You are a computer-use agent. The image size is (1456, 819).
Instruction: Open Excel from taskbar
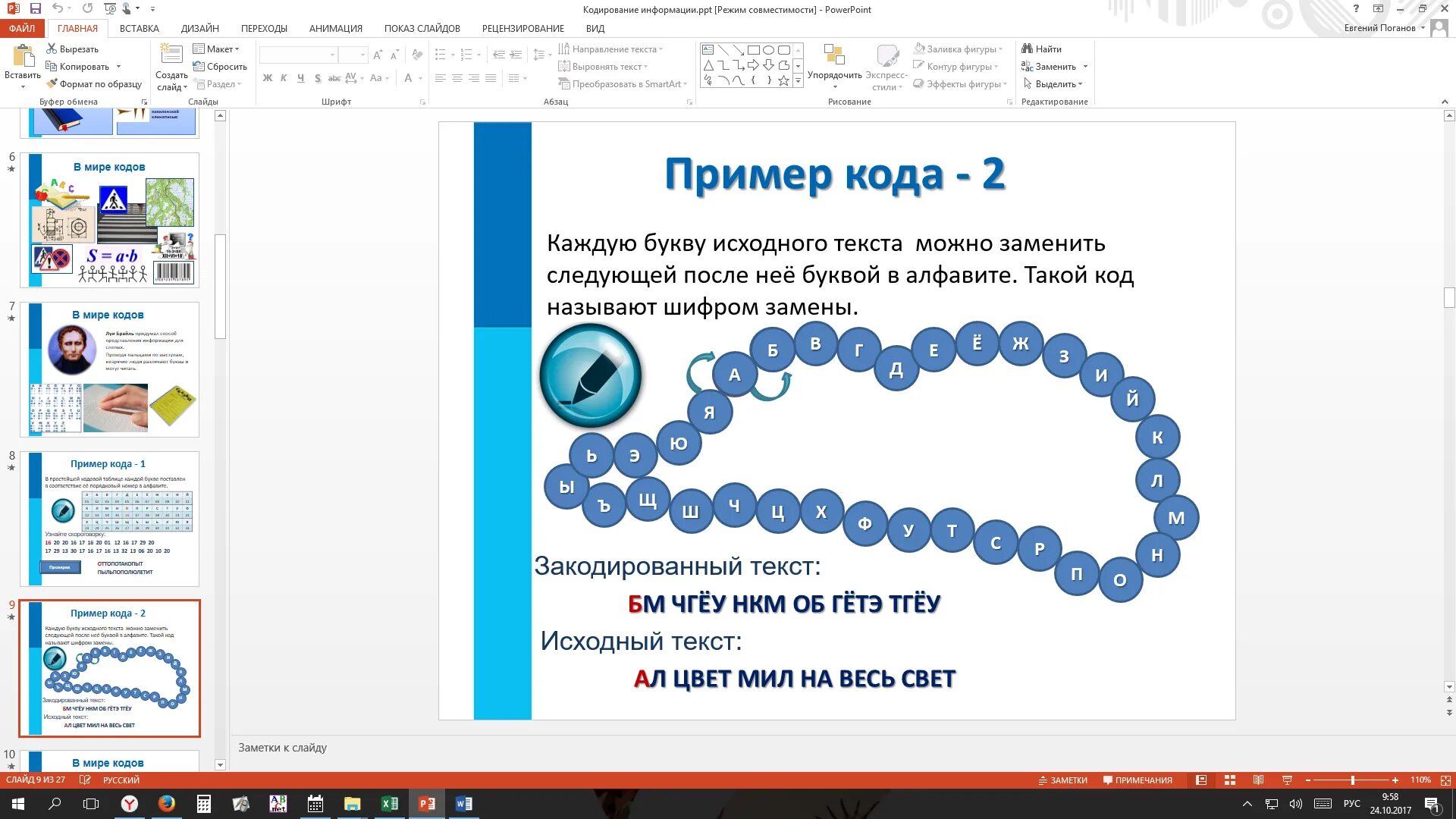390,804
